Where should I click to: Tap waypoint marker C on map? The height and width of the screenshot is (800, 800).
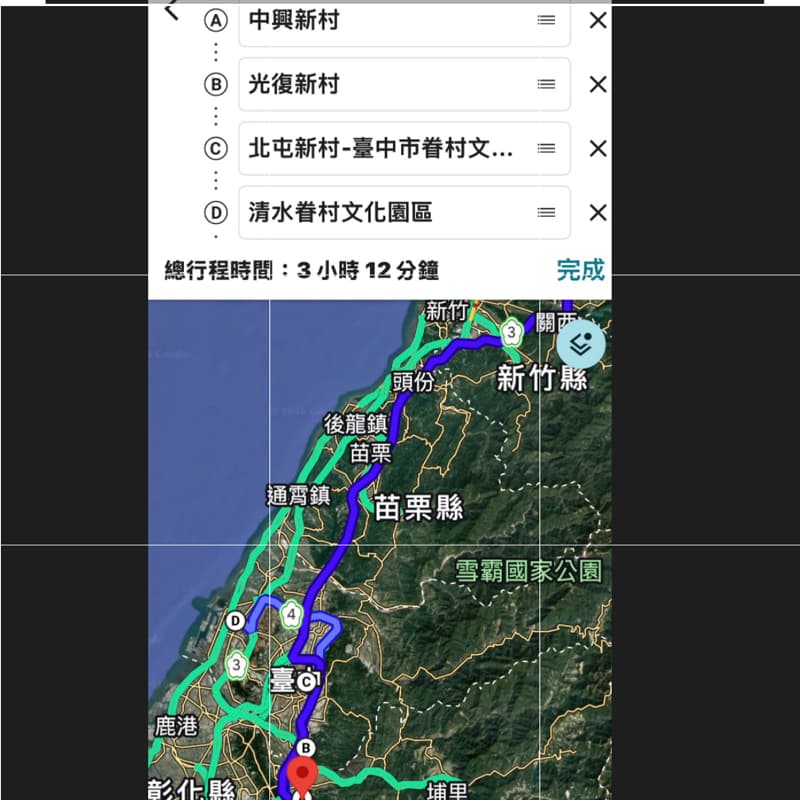[306, 682]
